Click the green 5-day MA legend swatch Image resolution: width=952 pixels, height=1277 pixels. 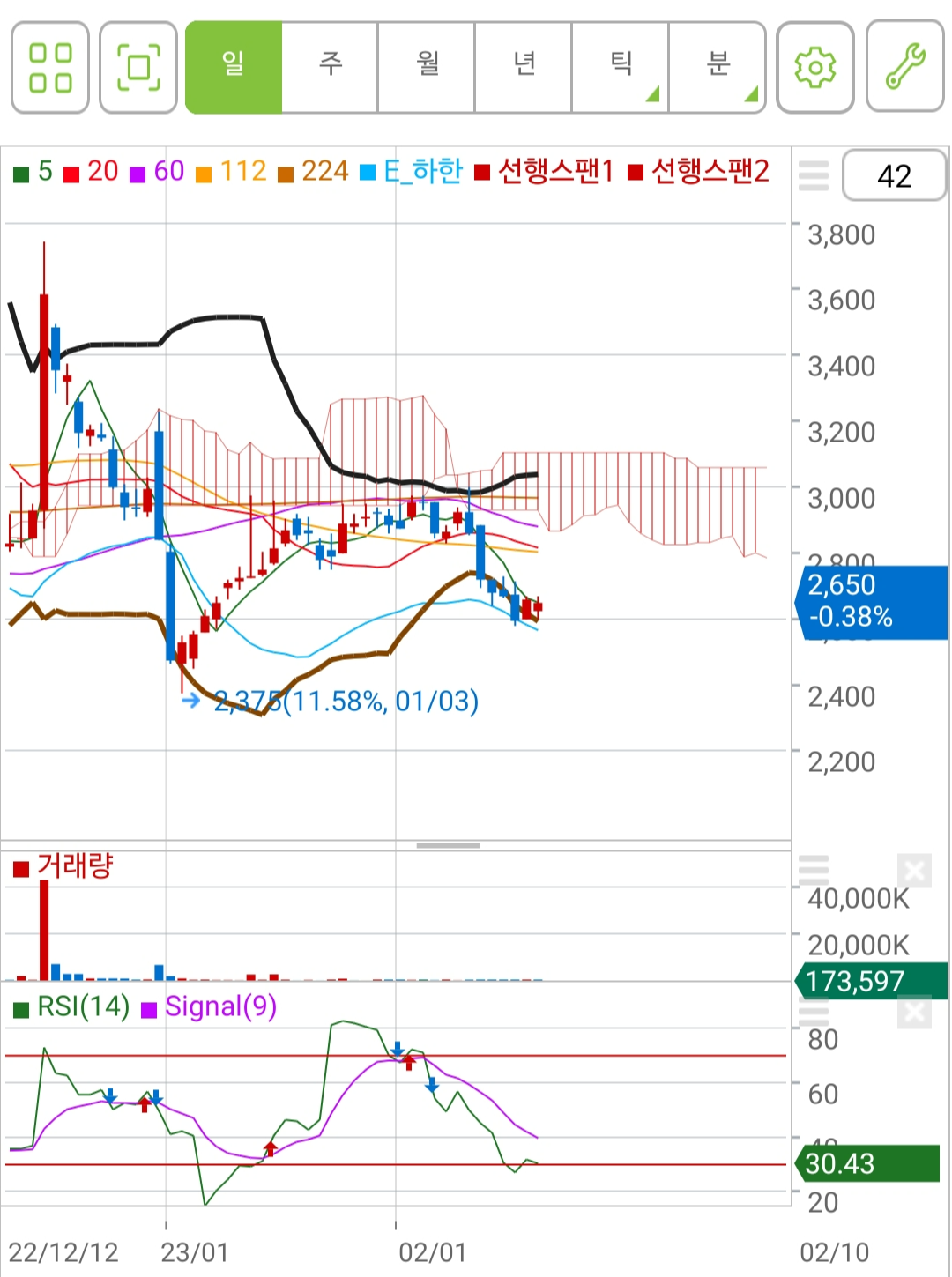pyautogui.click(x=21, y=173)
